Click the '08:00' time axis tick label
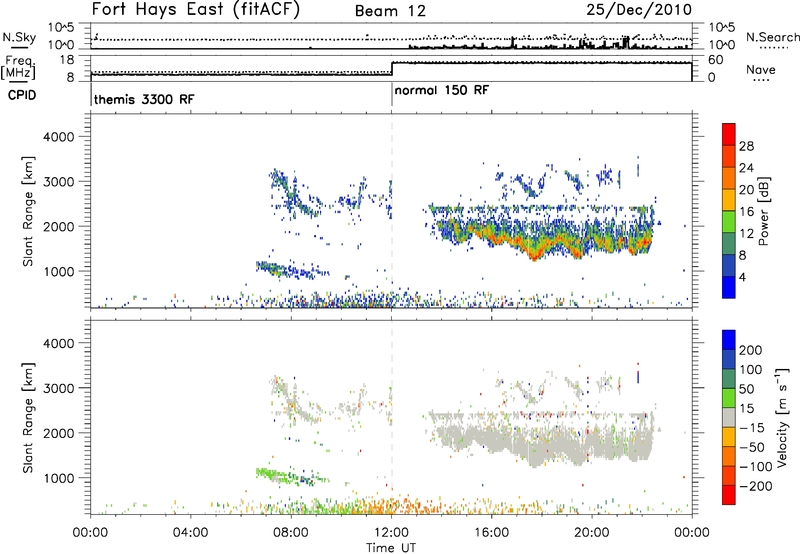Viewport: 800px width, 554px height. [x=291, y=533]
